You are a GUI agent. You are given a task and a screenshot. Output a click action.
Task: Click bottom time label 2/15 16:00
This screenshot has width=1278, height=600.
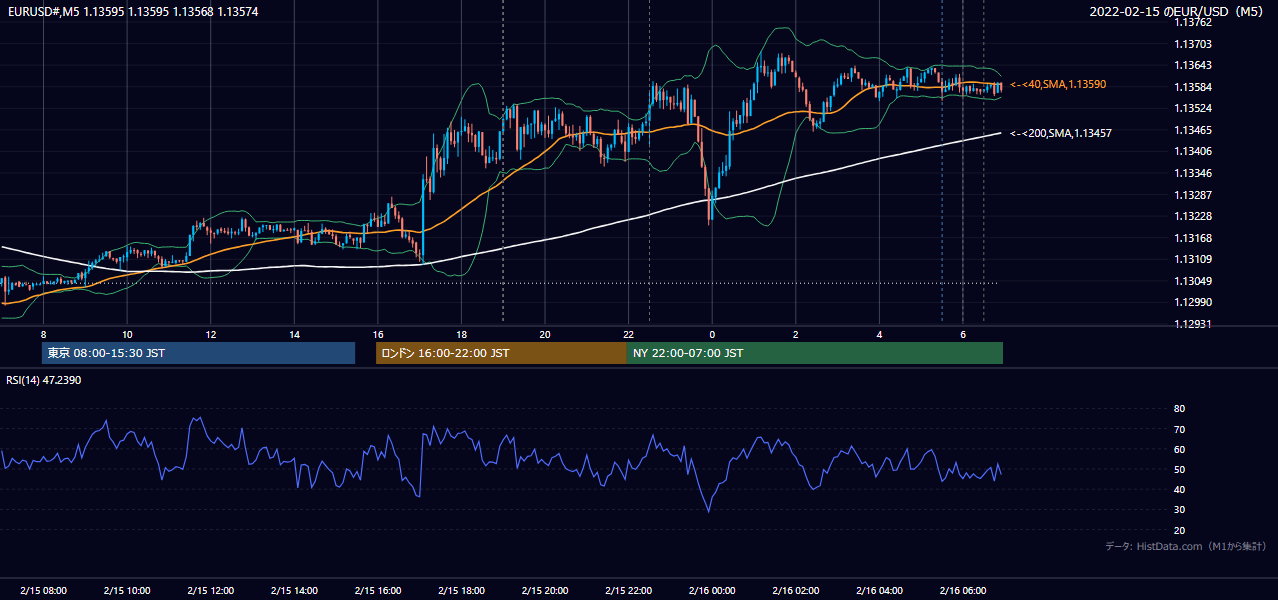tap(378, 591)
